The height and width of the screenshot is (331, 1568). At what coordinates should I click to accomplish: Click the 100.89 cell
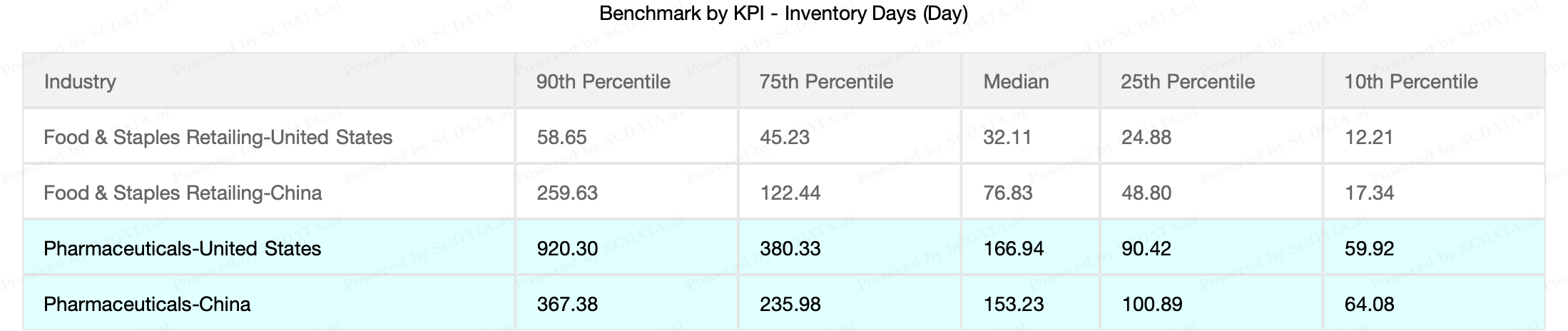coord(1151,304)
